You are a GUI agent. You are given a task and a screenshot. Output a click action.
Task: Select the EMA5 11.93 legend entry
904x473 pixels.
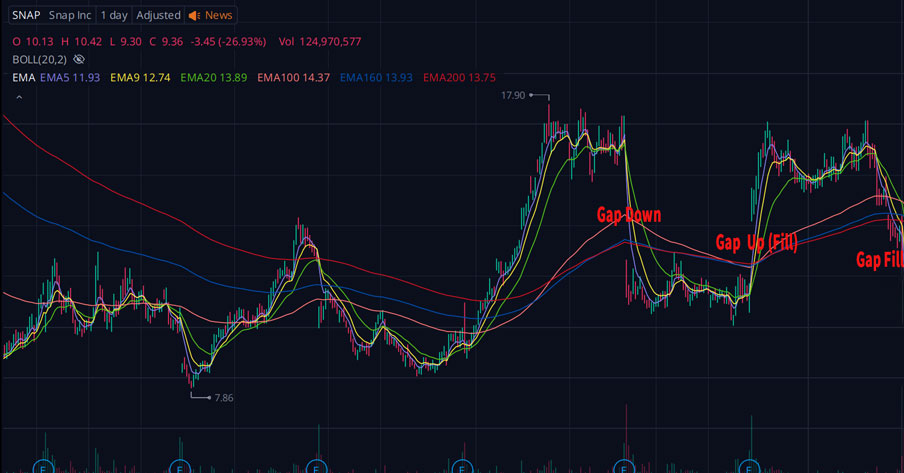70,78
